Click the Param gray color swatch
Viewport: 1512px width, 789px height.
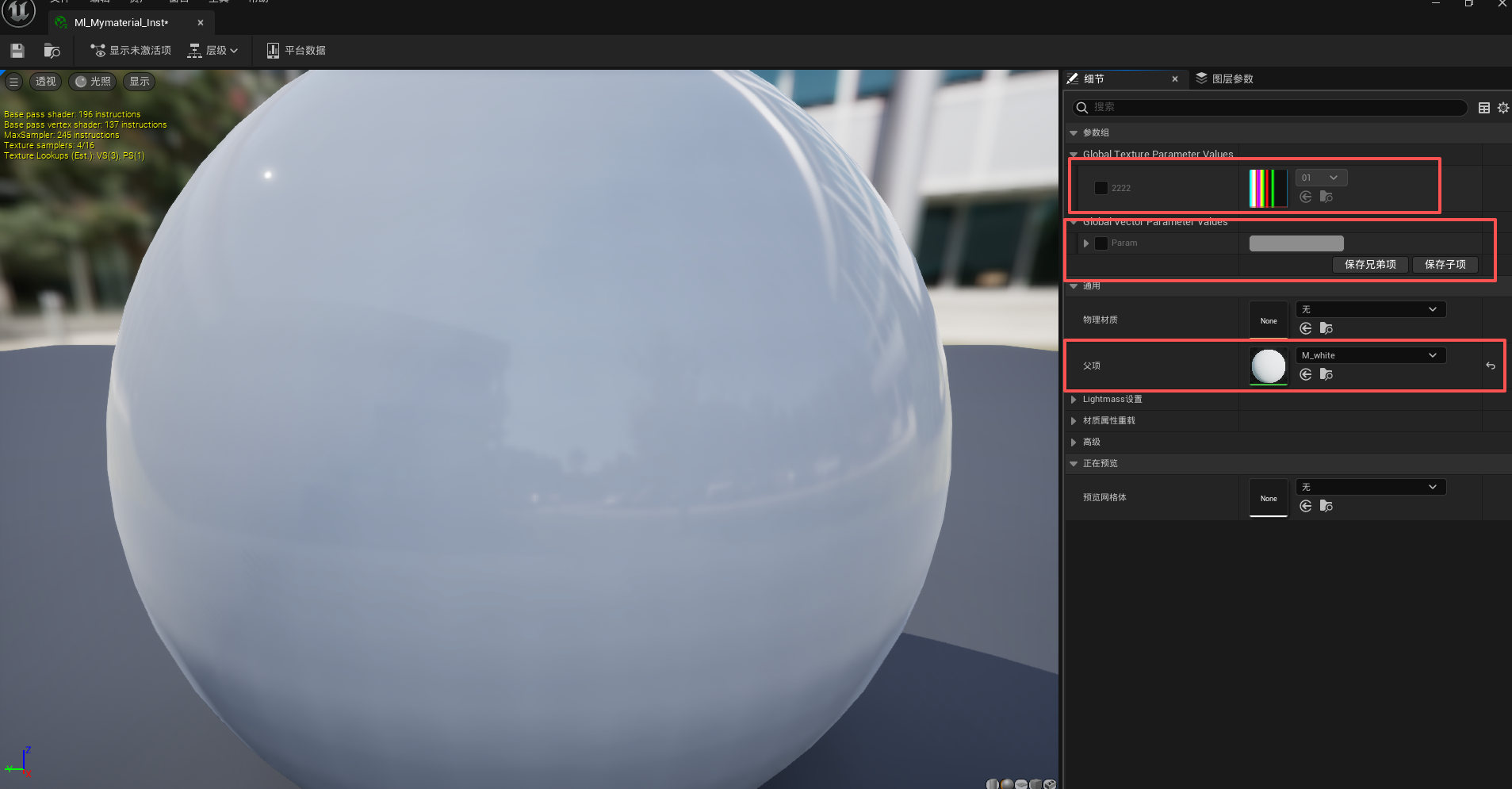(1296, 243)
